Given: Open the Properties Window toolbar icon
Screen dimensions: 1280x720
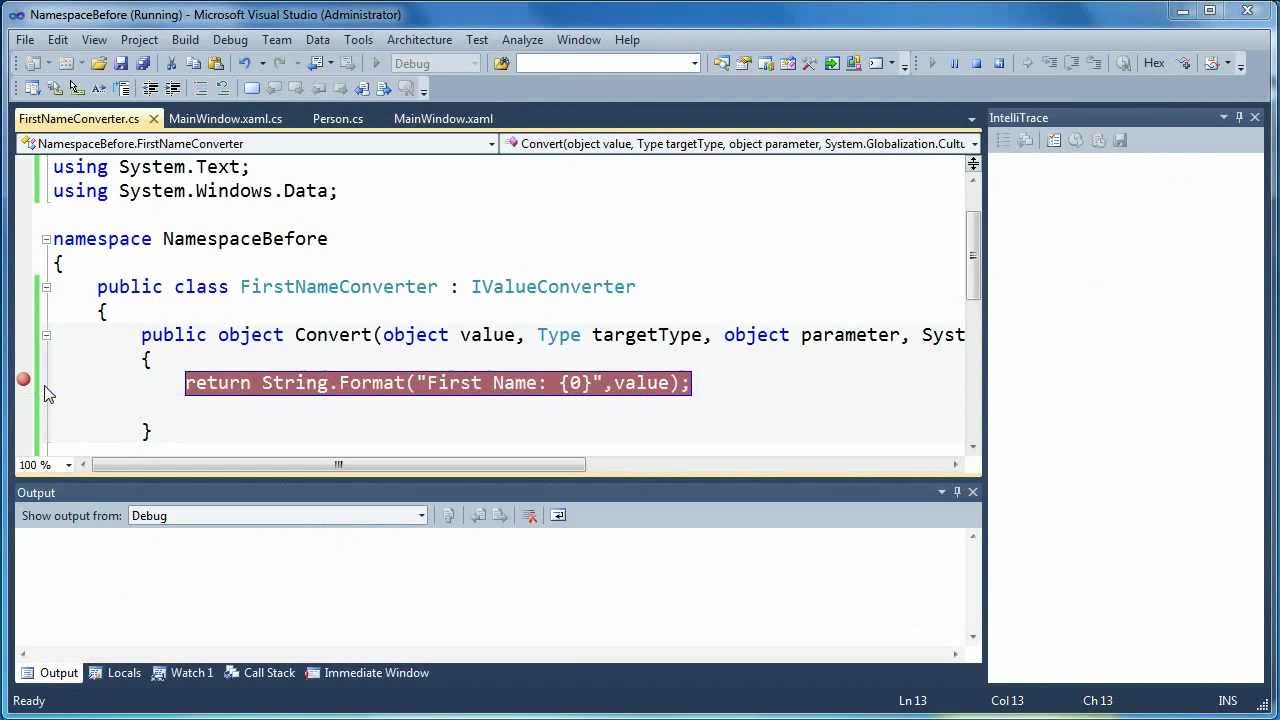Looking at the screenshot, I should click(x=744, y=63).
